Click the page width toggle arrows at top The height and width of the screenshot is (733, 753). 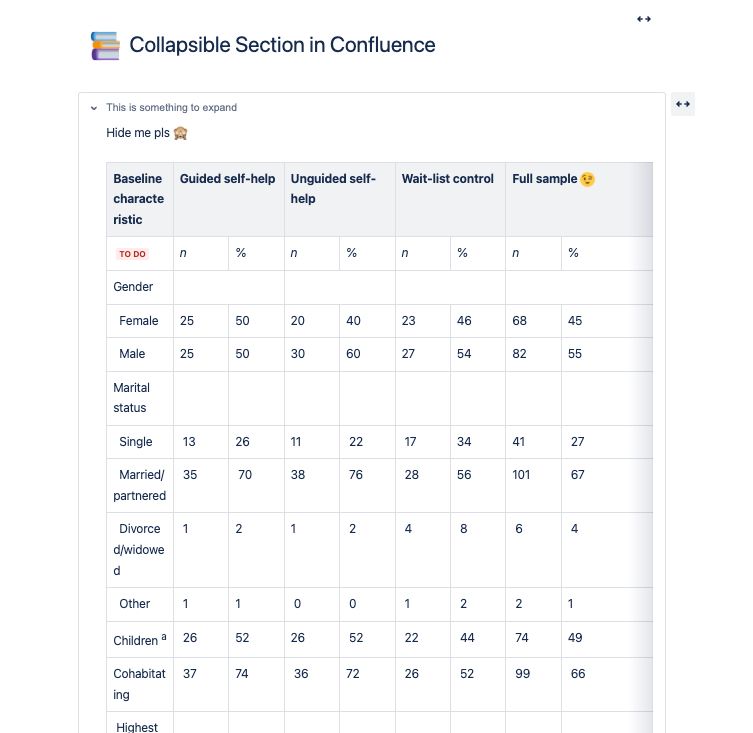644,19
